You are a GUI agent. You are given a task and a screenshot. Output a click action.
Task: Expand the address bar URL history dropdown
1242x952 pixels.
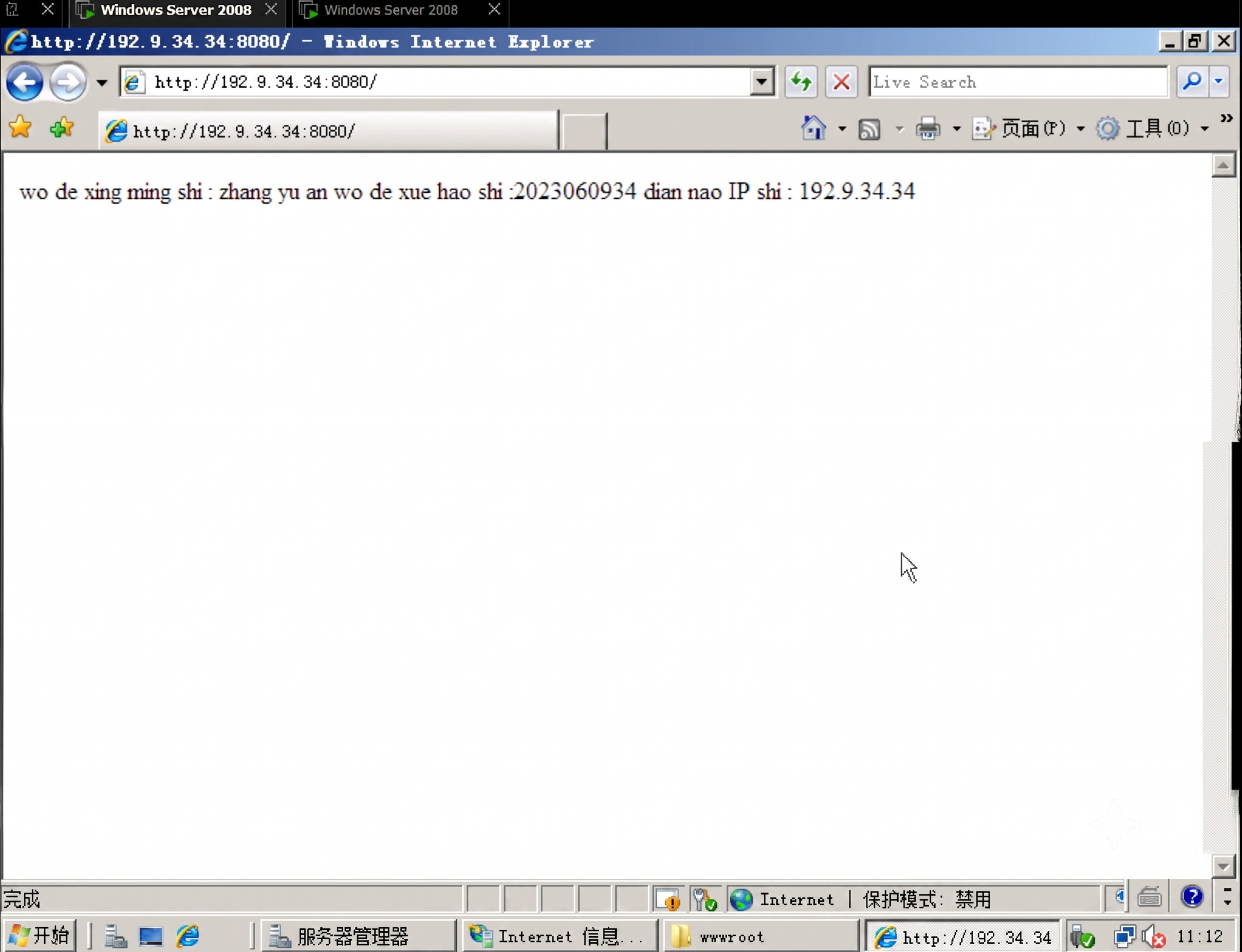(x=762, y=82)
